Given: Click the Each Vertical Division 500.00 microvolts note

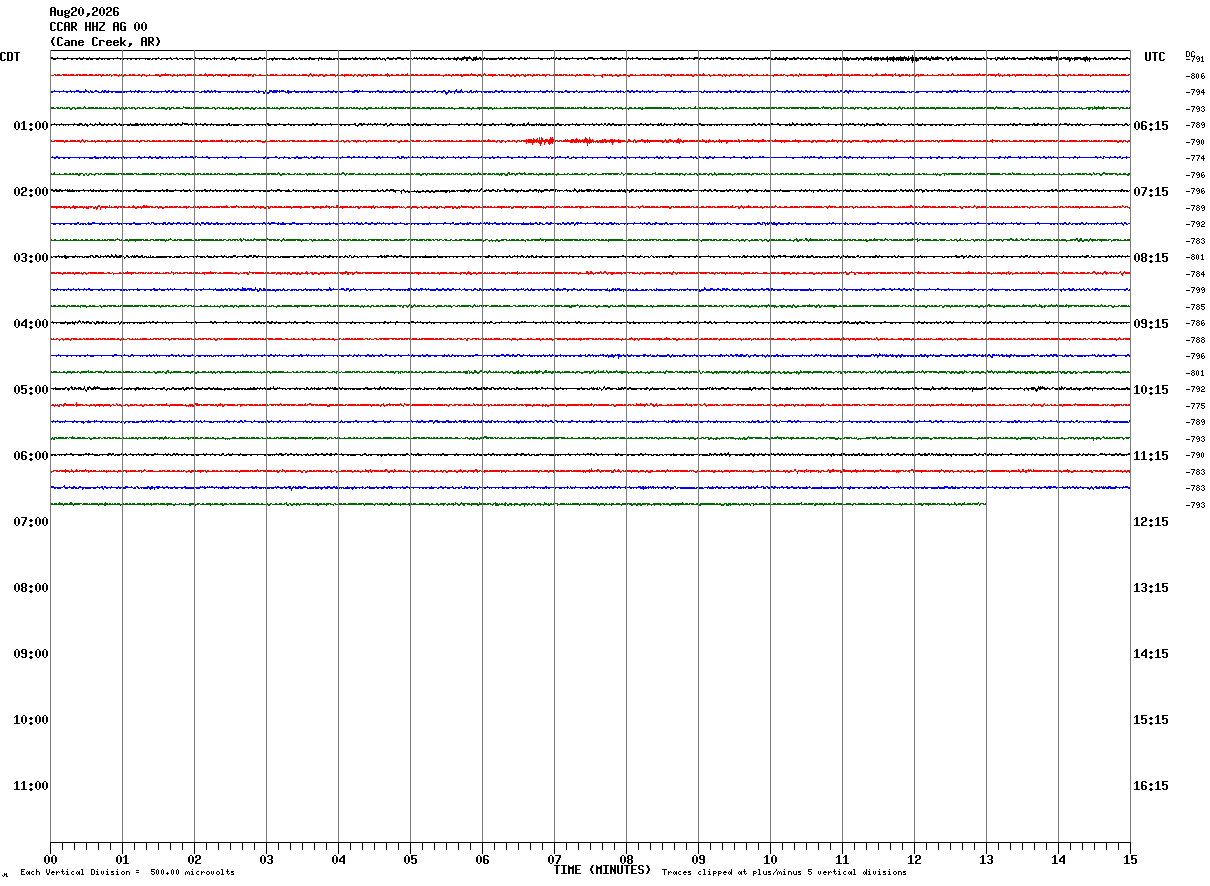Looking at the screenshot, I should pyautogui.click(x=127, y=873).
